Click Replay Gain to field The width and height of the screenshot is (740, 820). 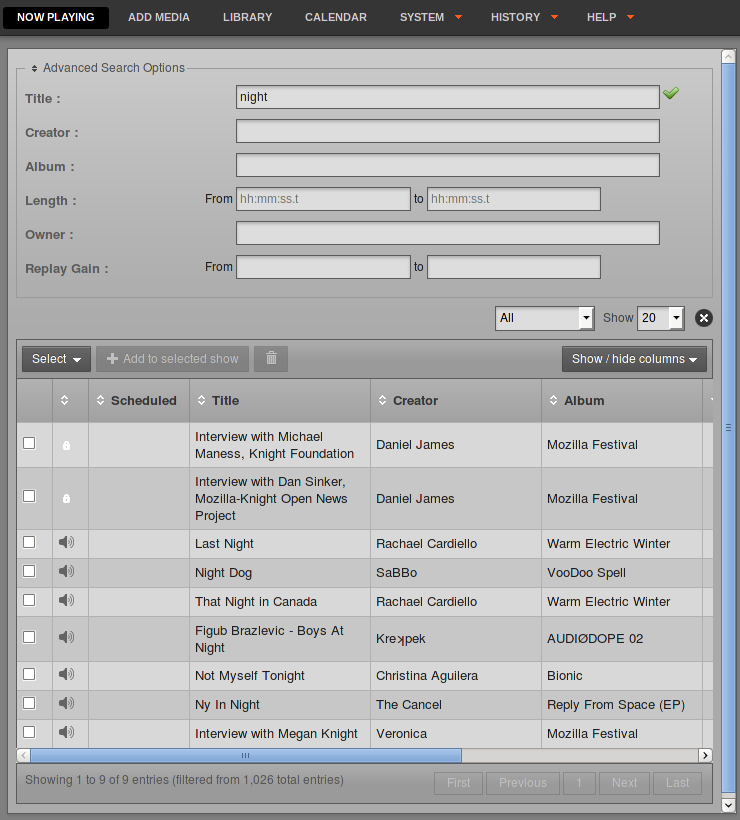[x=514, y=267]
